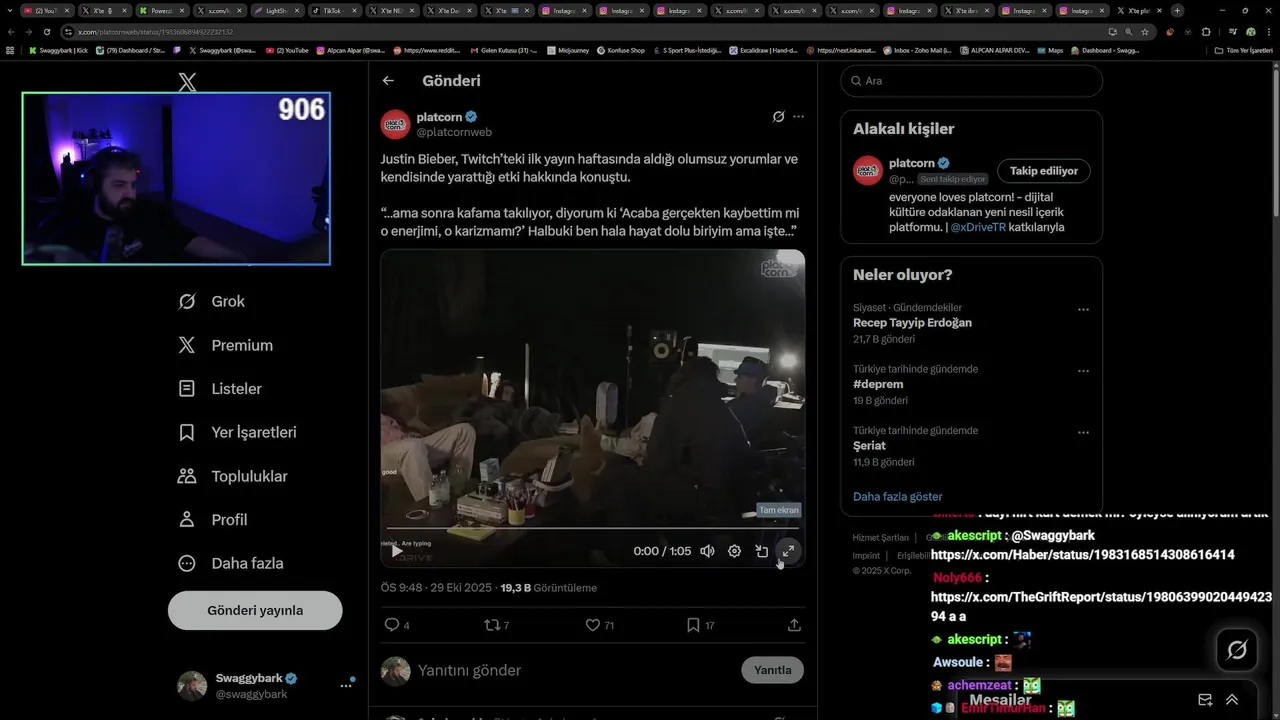Switch to the YouTube browser tab
Viewport: 1280px width, 720px height.
(x=46, y=10)
